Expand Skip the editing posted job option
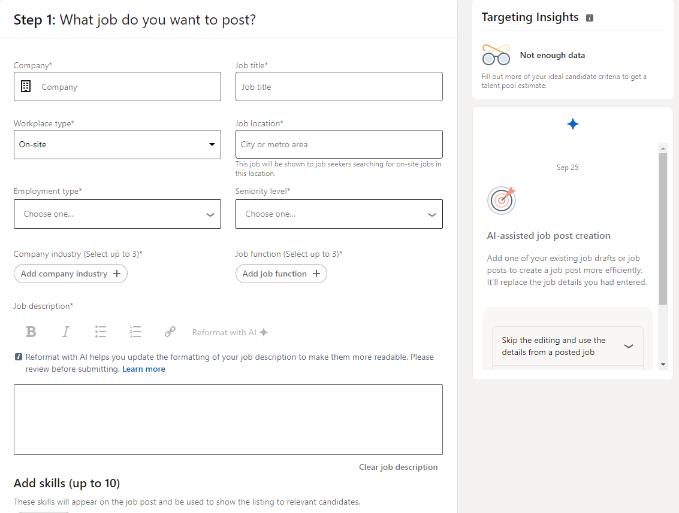679x513 pixels. (568, 346)
